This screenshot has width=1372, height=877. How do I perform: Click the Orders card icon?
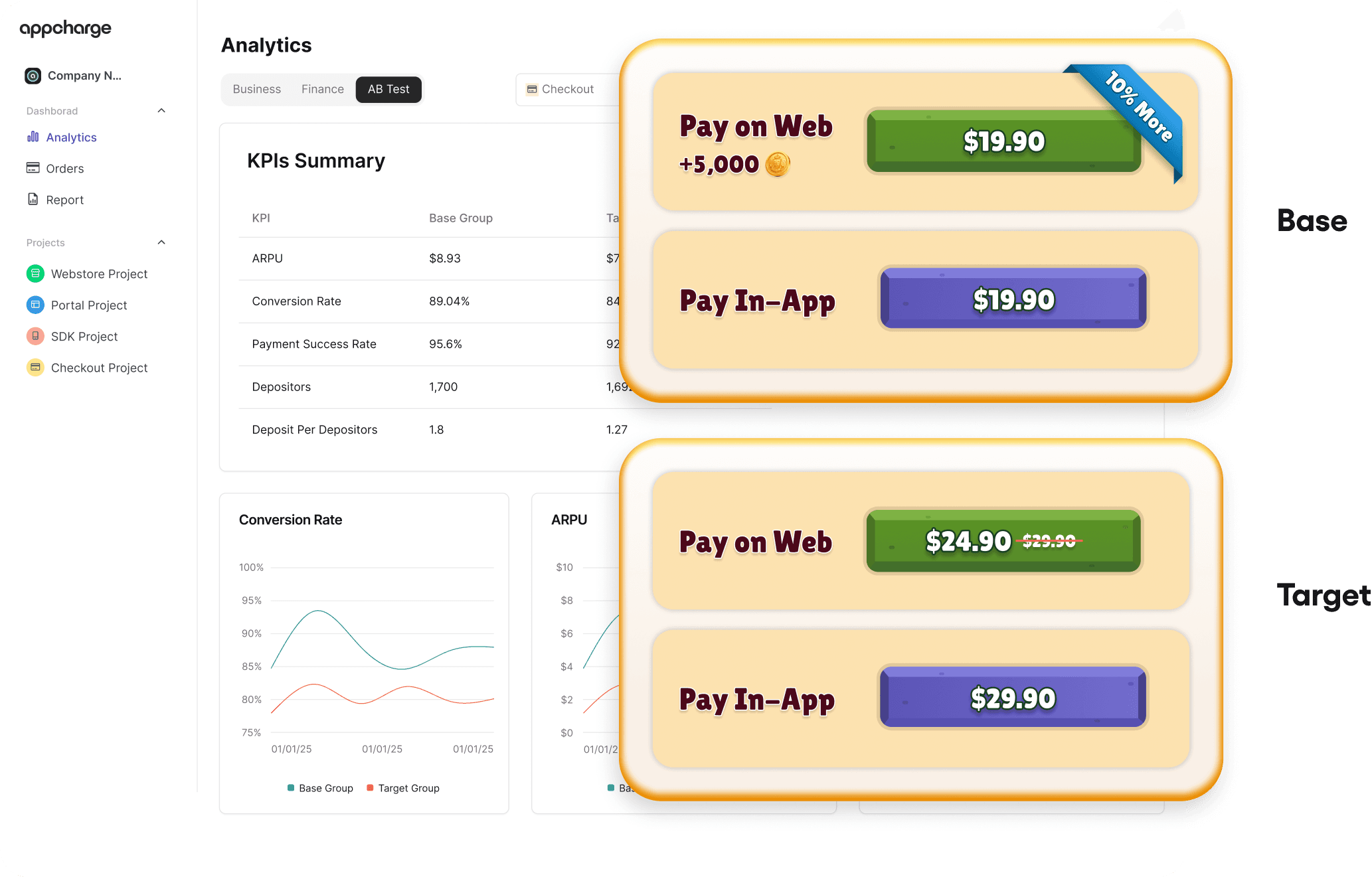[33, 168]
